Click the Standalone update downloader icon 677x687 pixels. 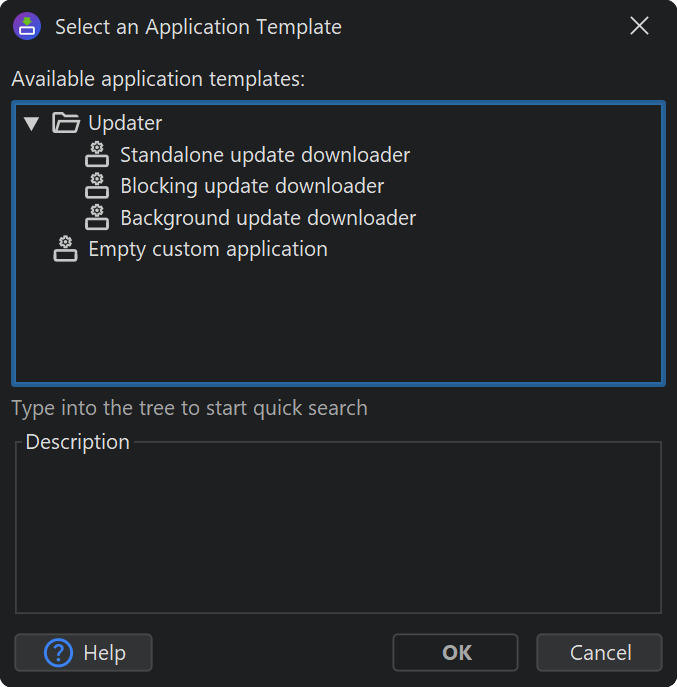coord(97,155)
